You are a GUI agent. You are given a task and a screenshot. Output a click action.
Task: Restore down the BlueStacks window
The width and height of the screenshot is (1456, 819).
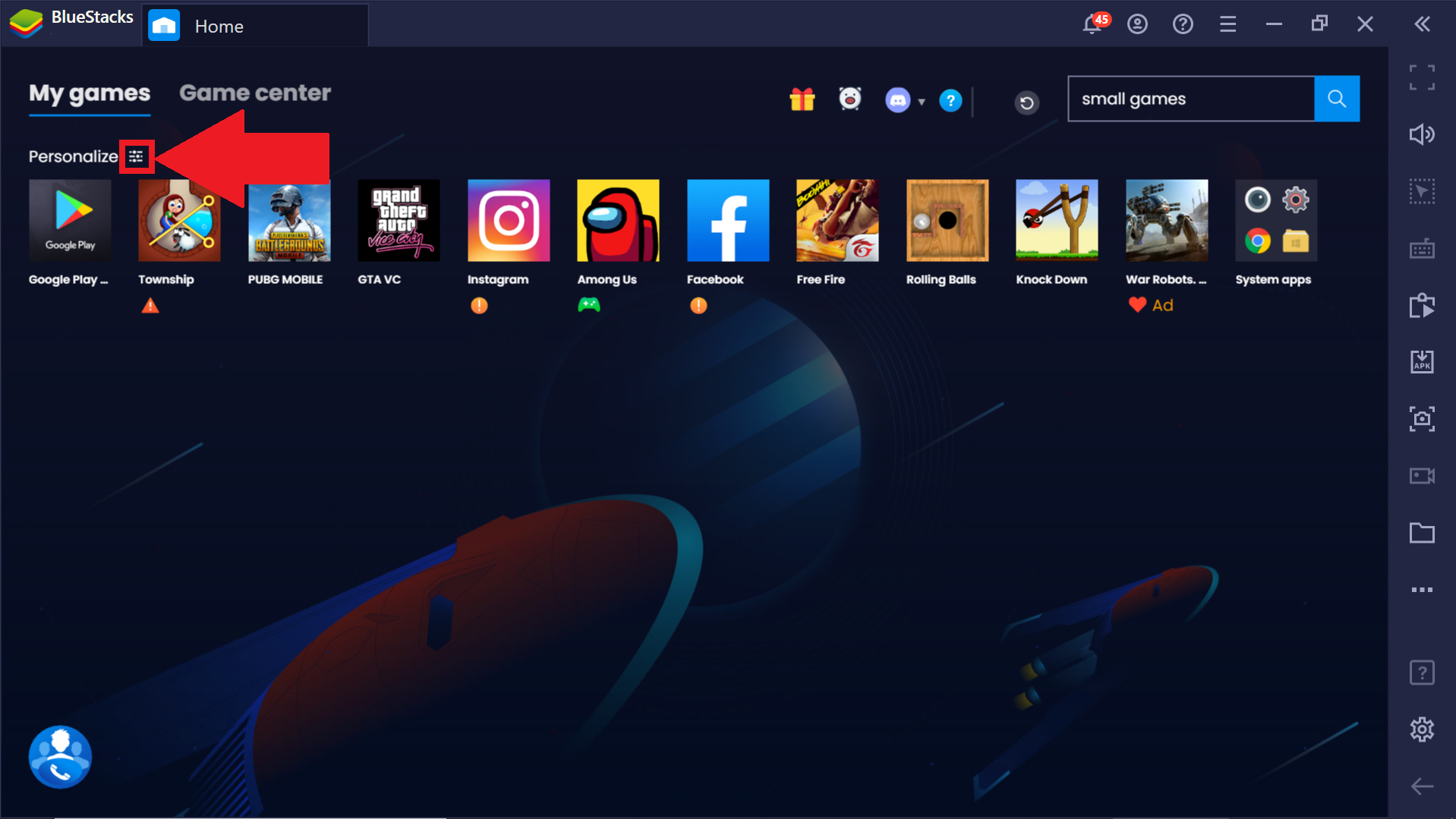pos(1319,24)
